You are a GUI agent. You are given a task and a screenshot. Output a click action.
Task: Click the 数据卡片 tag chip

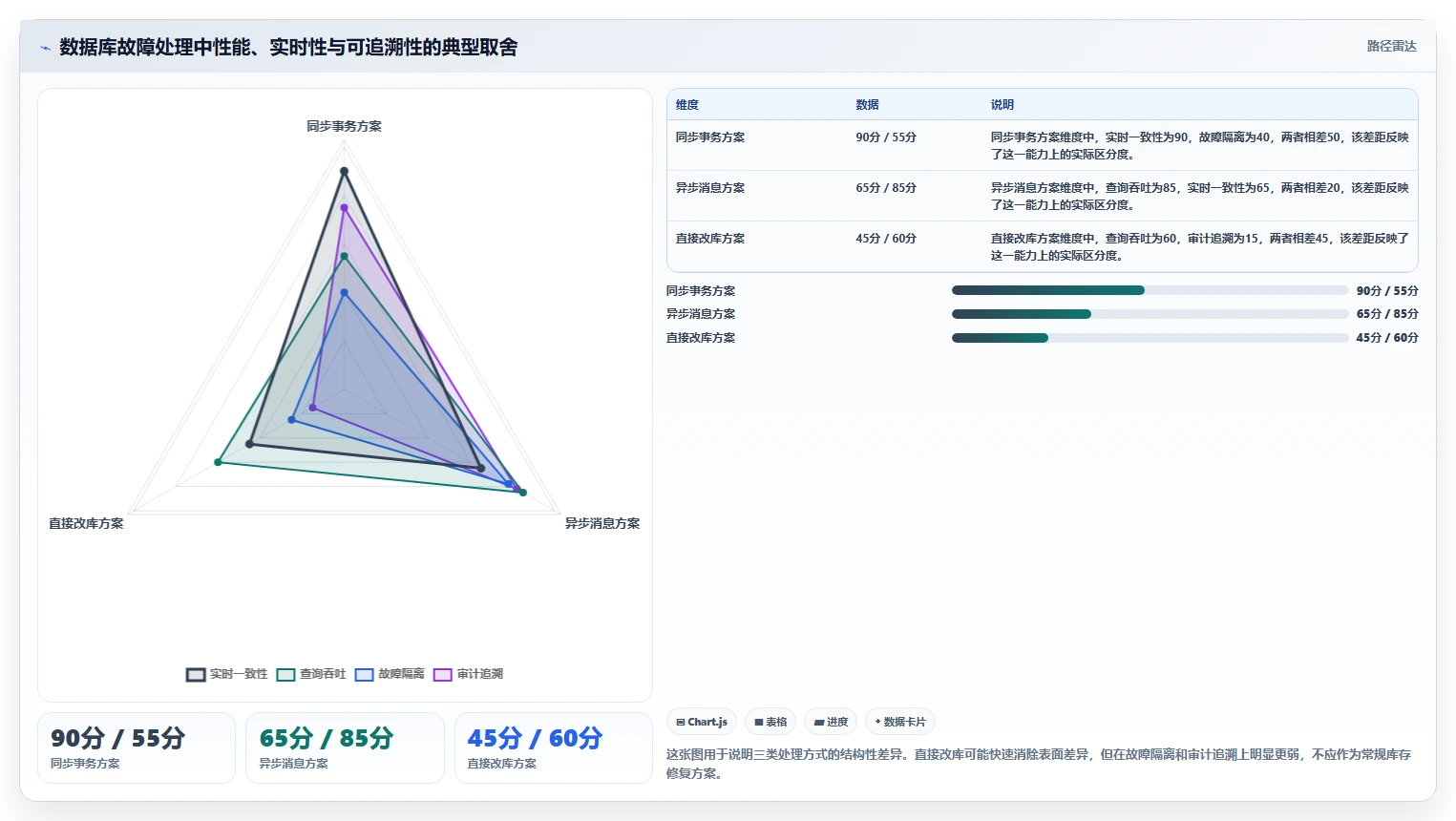[900, 722]
